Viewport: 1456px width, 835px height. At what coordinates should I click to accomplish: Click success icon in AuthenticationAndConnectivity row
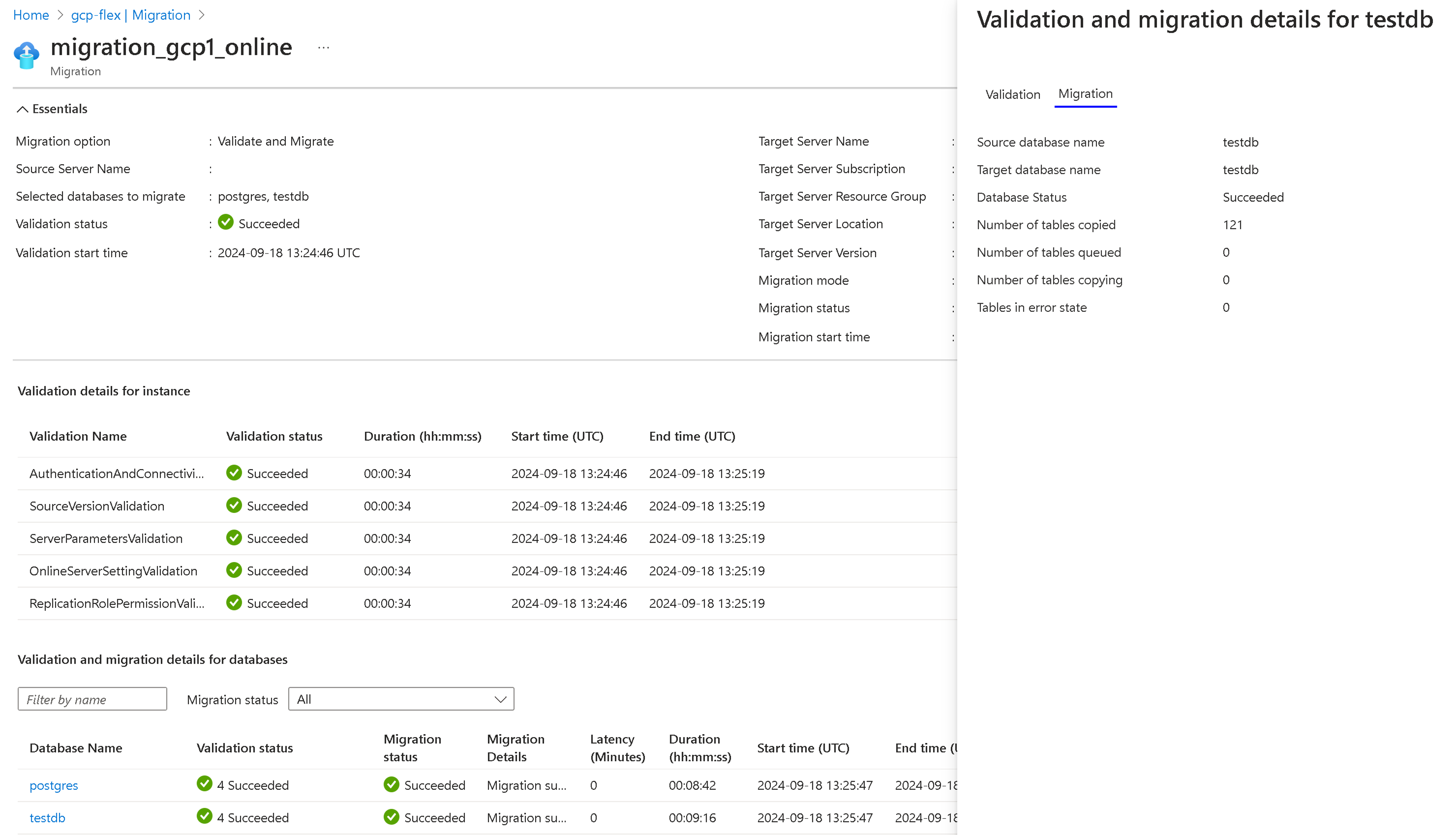pos(234,473)
